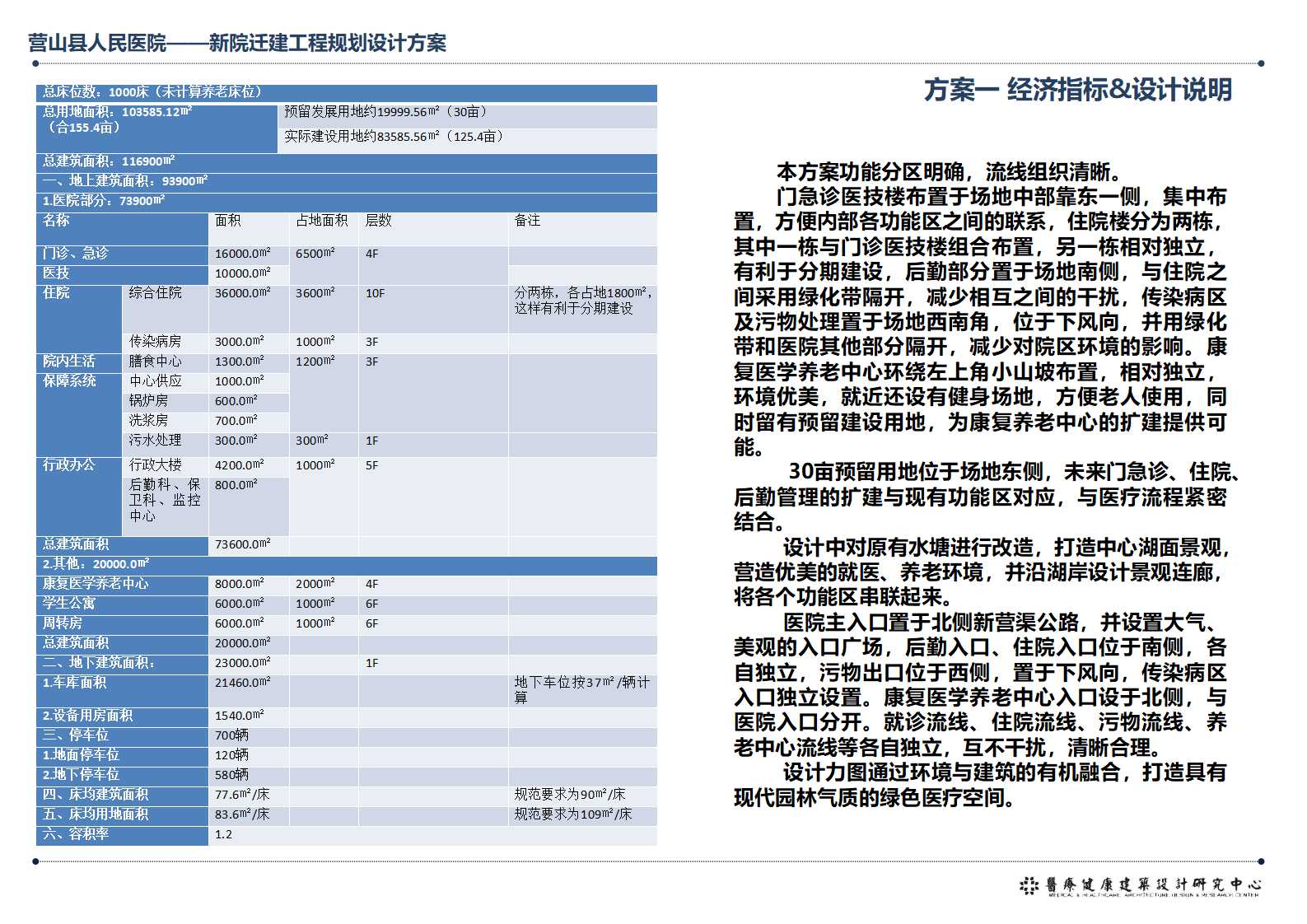Image resolution: width=1307 pixels, height=924 pixels.
Task: Select the remark 规范要求为109㎡/床
Action: click(x=573, y=814)
